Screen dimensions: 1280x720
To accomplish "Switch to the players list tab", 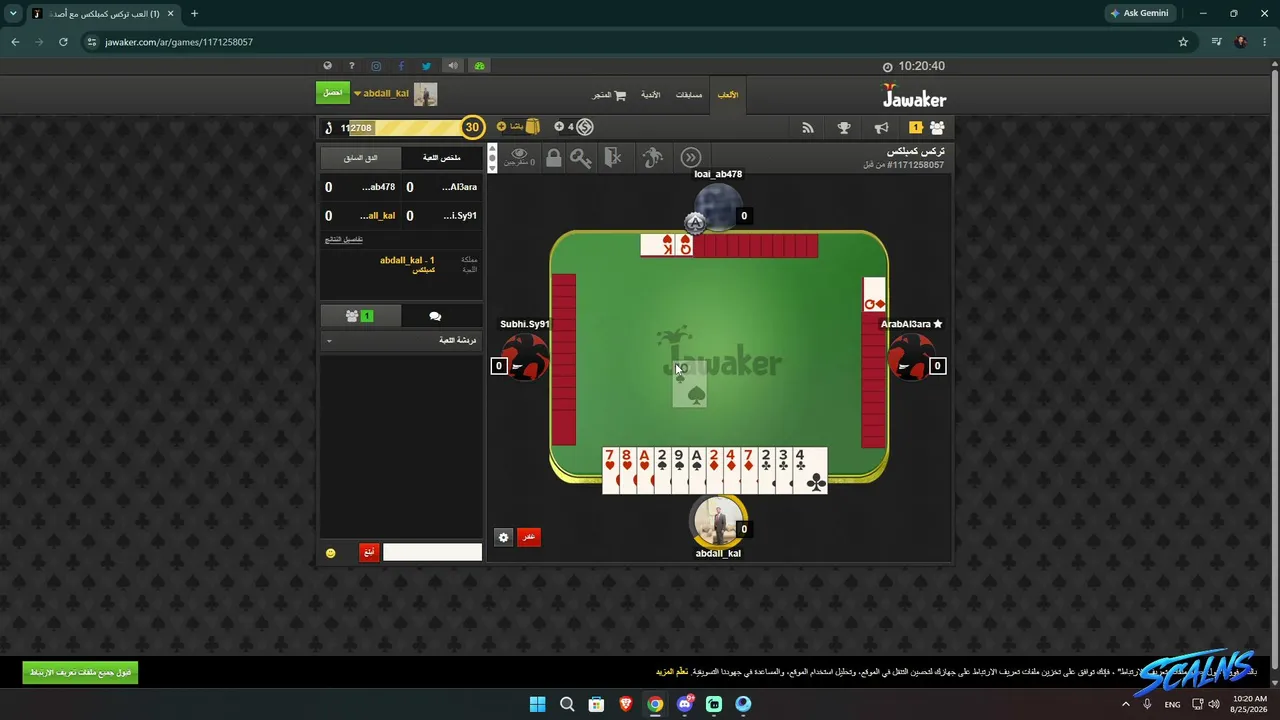I will [x=360, y=316].
